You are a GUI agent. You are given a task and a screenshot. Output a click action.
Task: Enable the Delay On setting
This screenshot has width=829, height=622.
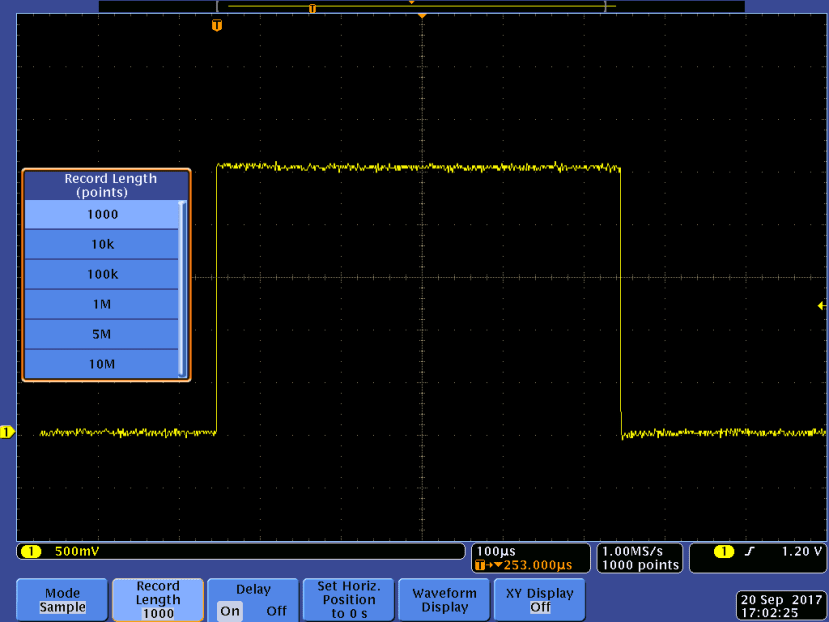[x=229, y=608]
